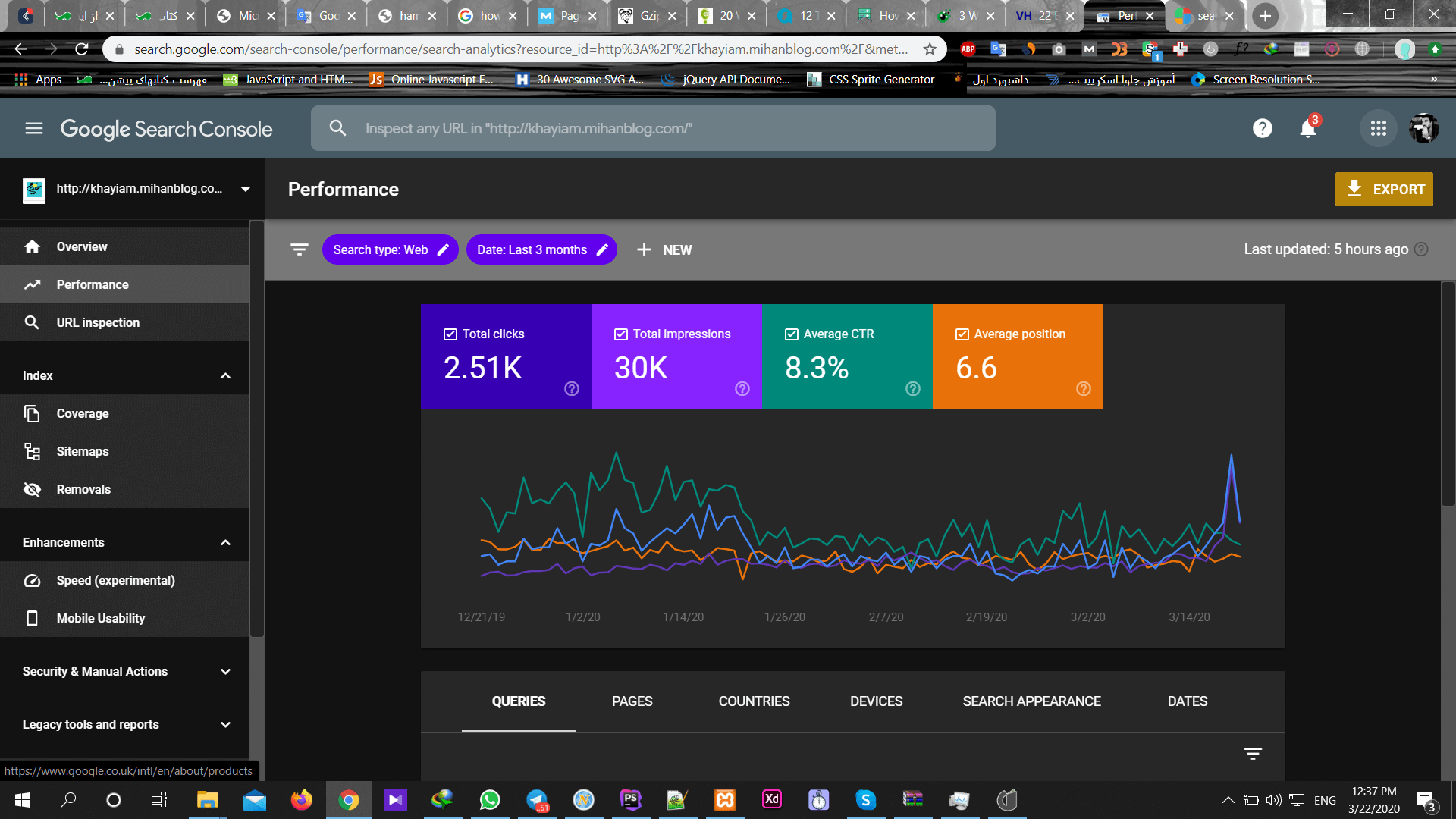
Task: Open Telegram from the taskbar
Action: (x=537, y=800)
